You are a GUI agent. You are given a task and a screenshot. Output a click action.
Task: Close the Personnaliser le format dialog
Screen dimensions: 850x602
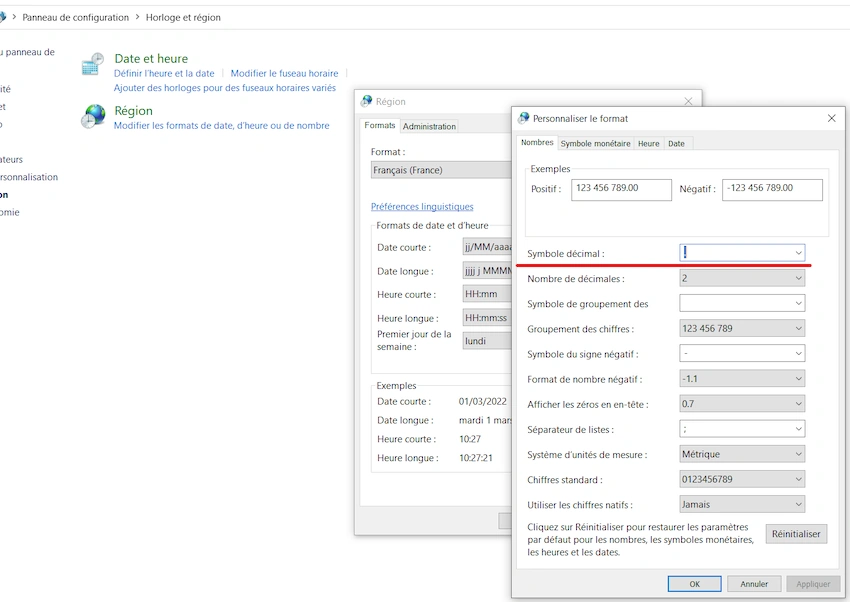(x=832, y=118)
